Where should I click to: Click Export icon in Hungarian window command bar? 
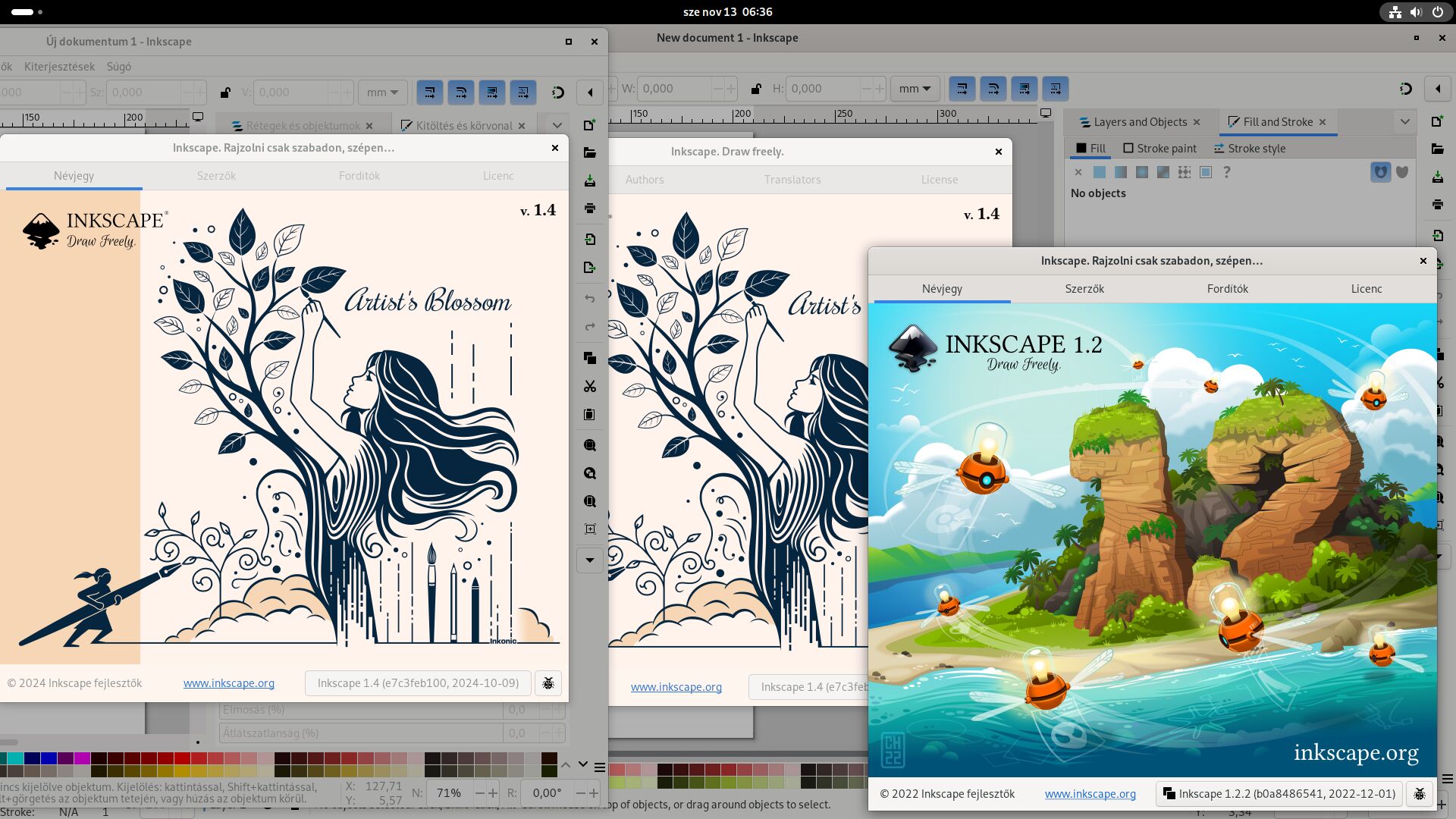tap(590, 267)
